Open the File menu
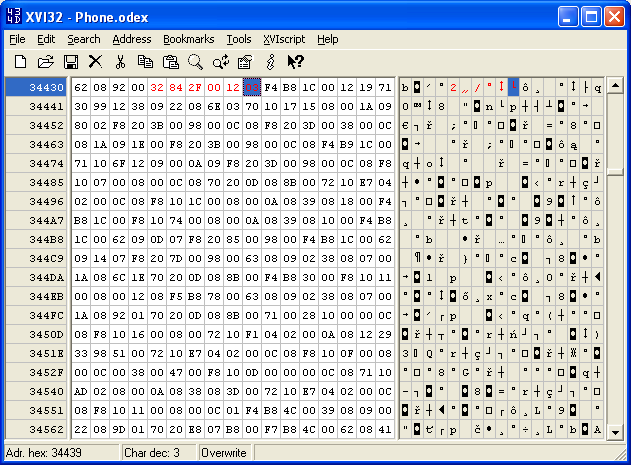Image resolution: width=631 pixels, height=465 pixels. pos(17,39)
